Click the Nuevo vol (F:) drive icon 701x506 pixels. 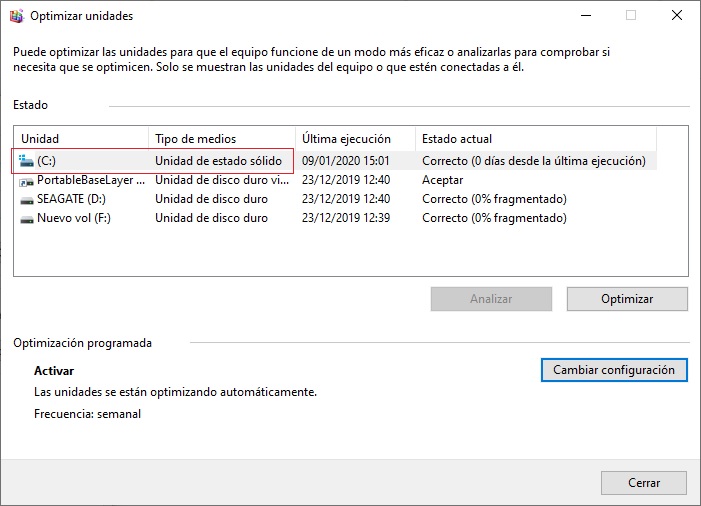coord(26,218)
